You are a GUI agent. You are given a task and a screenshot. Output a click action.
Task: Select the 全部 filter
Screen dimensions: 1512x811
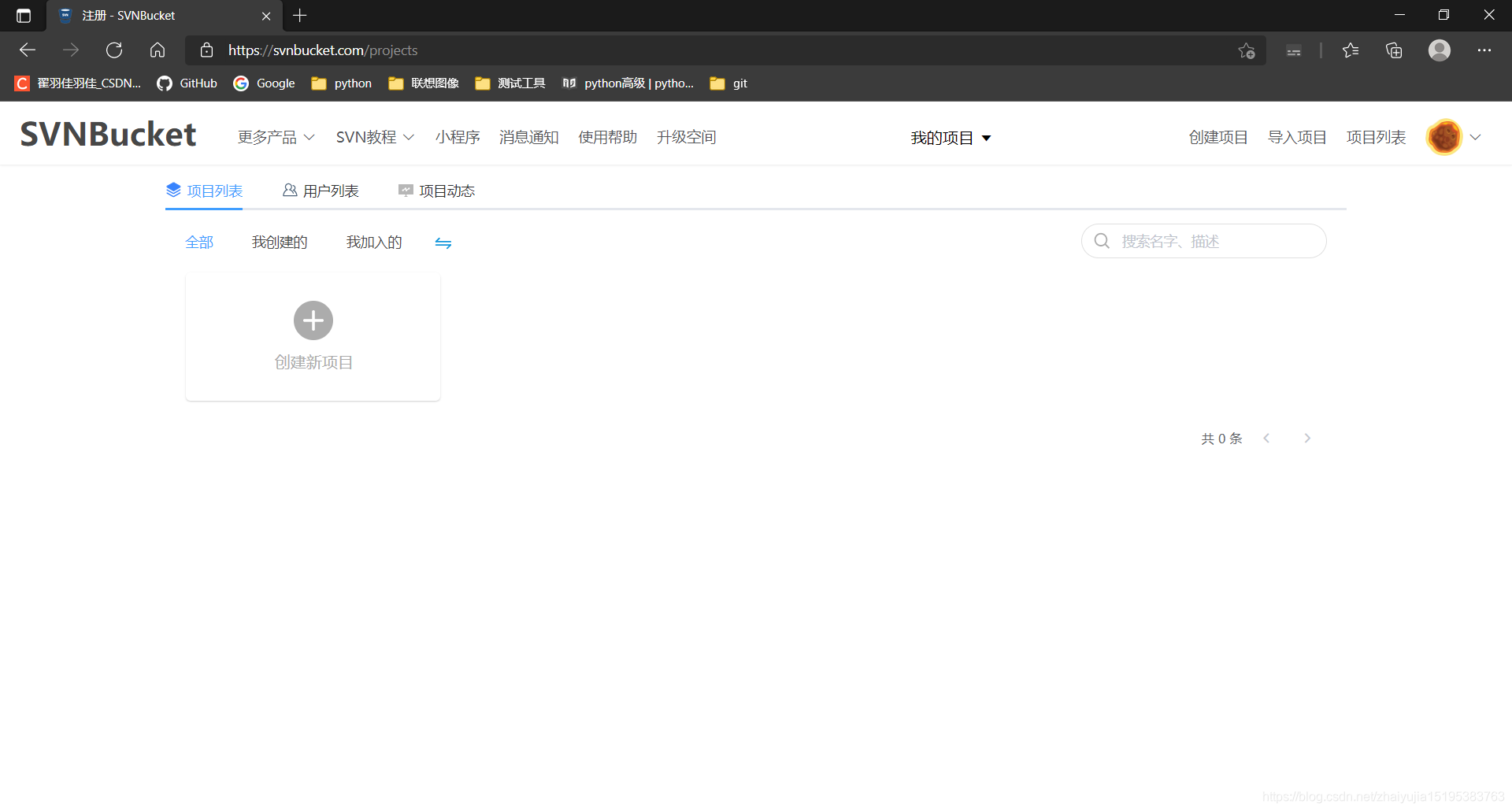[x=198, y=242]
